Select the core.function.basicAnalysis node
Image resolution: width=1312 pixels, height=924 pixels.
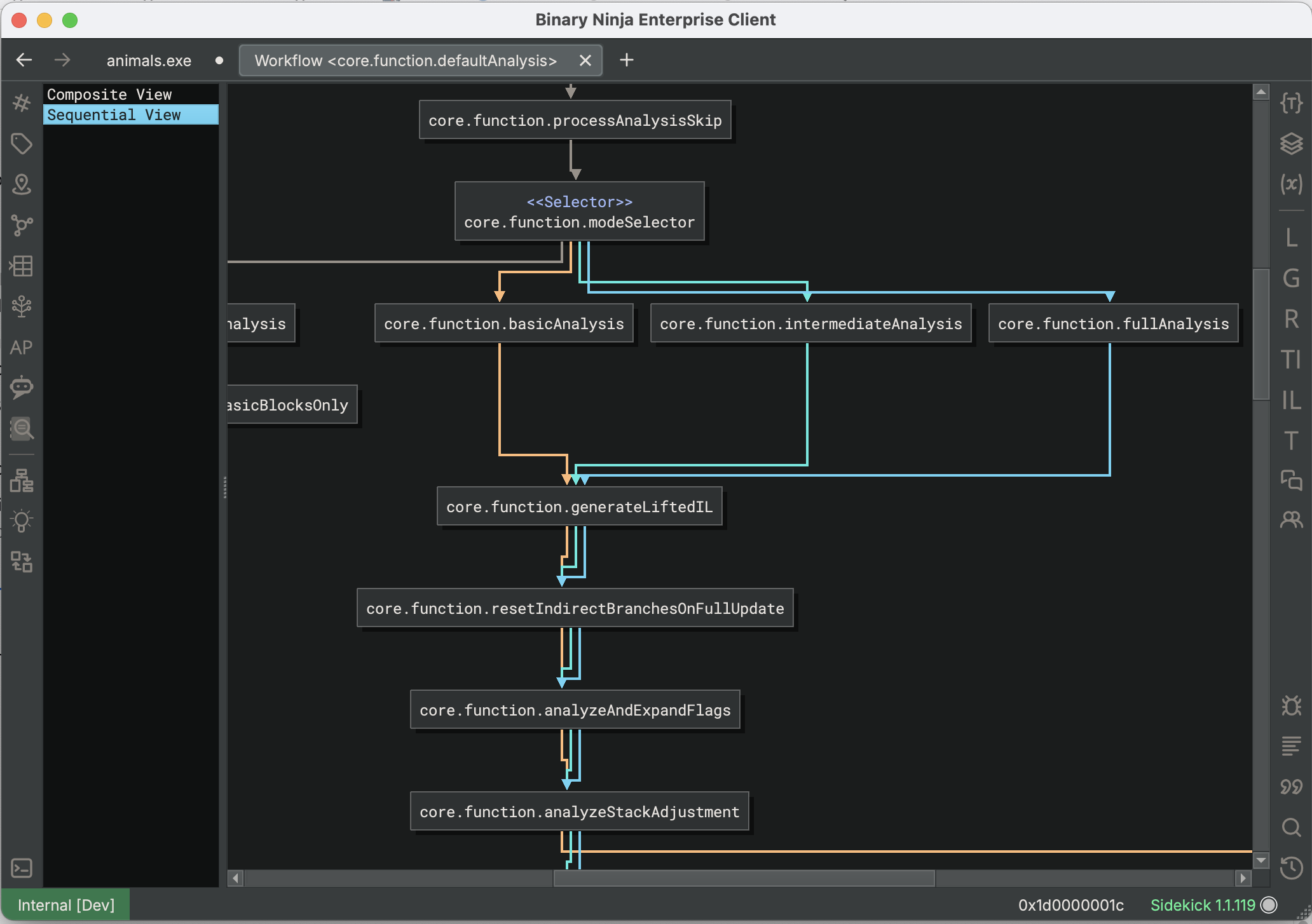pos(504,323)
